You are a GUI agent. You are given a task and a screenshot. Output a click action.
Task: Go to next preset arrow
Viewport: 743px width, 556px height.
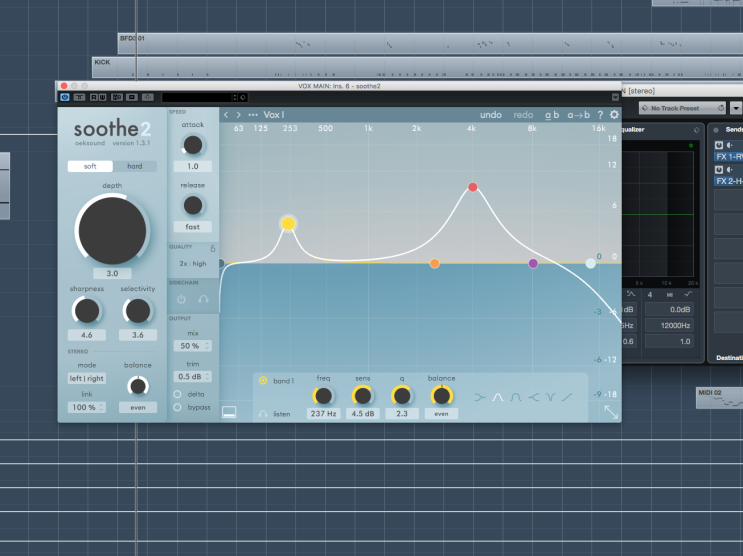[x=238, y=115]
